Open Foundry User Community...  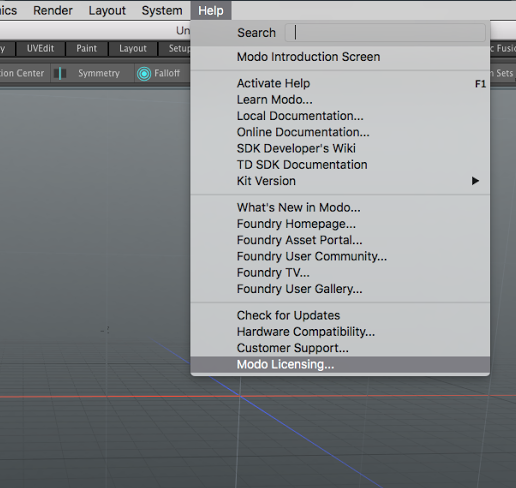click(340, 256)
